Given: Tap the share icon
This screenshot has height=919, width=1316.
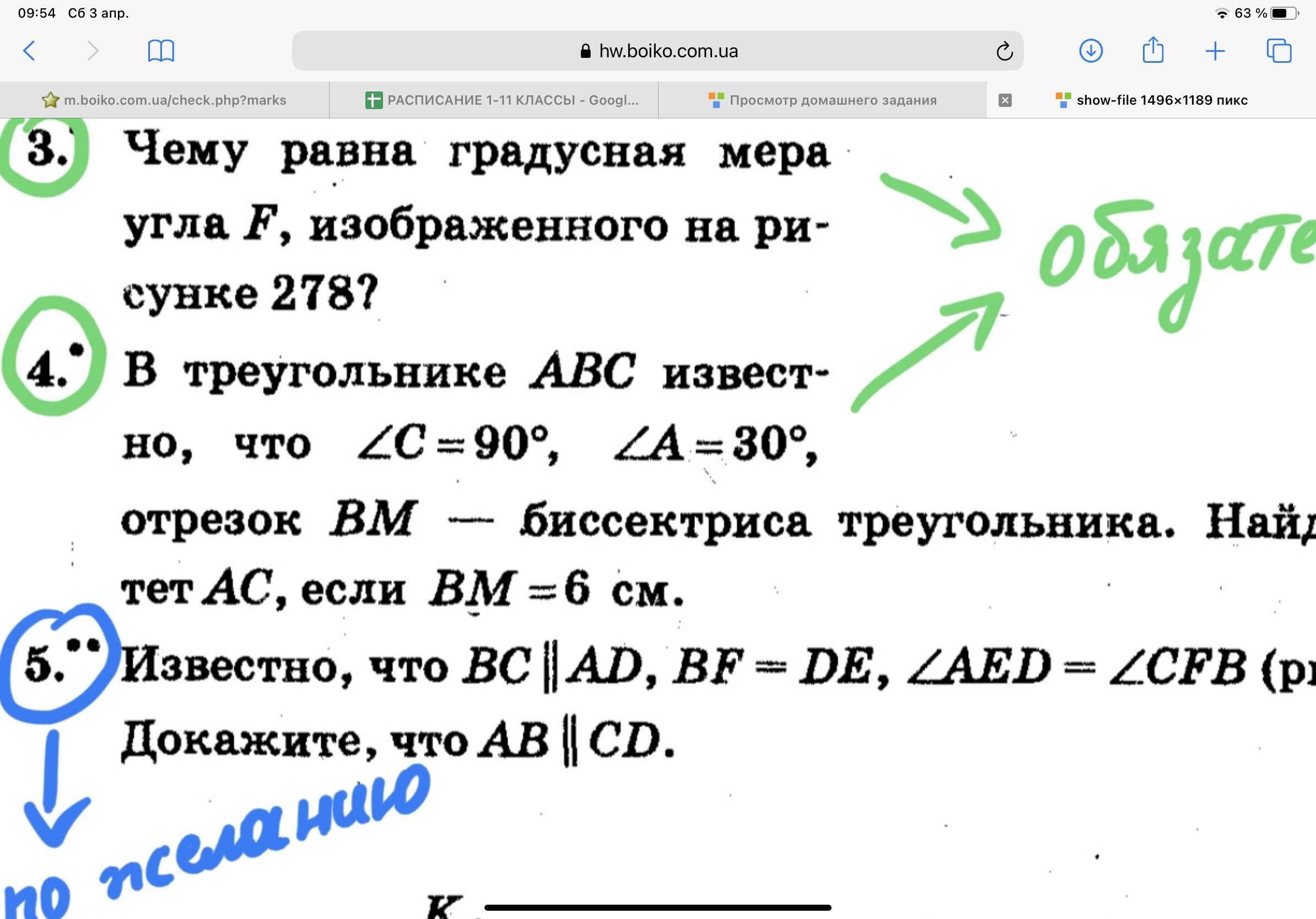Looking at the screenshot, I should (x=1153, y=51).
